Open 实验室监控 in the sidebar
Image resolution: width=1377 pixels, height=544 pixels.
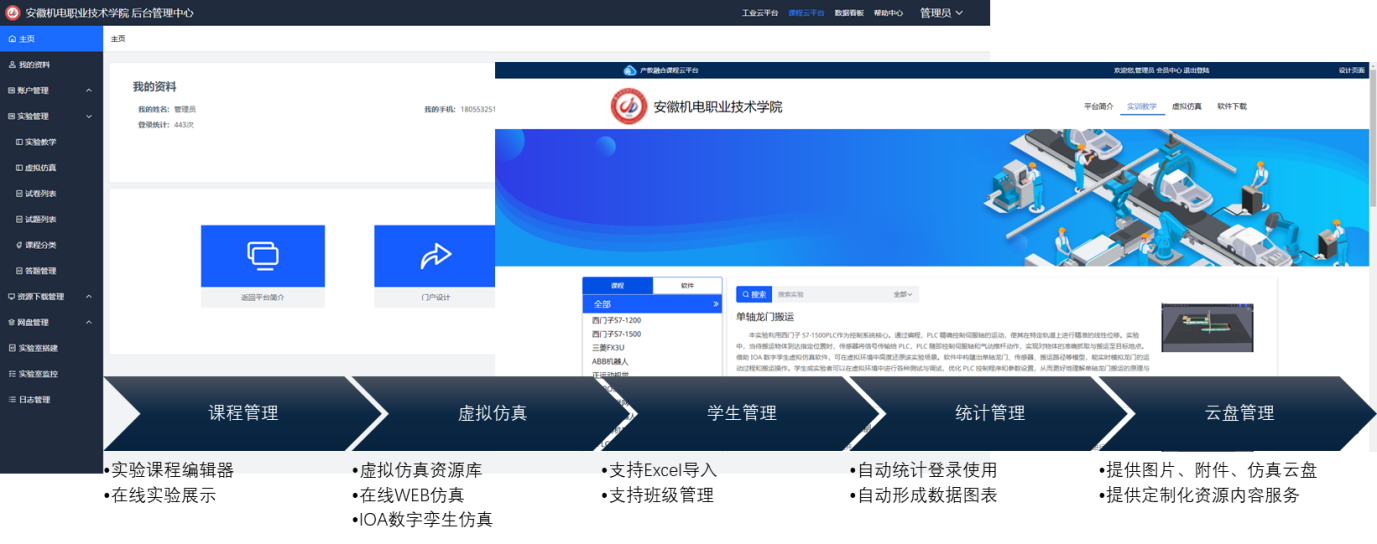(33, 374)
